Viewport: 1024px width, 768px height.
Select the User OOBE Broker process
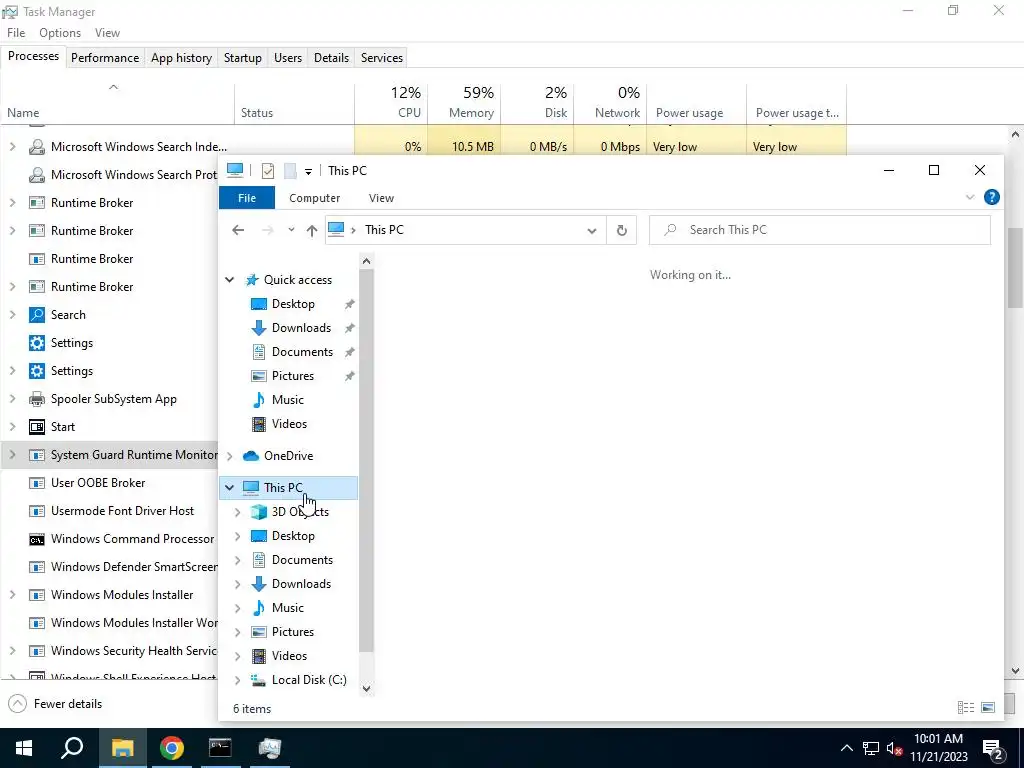tap(98, 483)
